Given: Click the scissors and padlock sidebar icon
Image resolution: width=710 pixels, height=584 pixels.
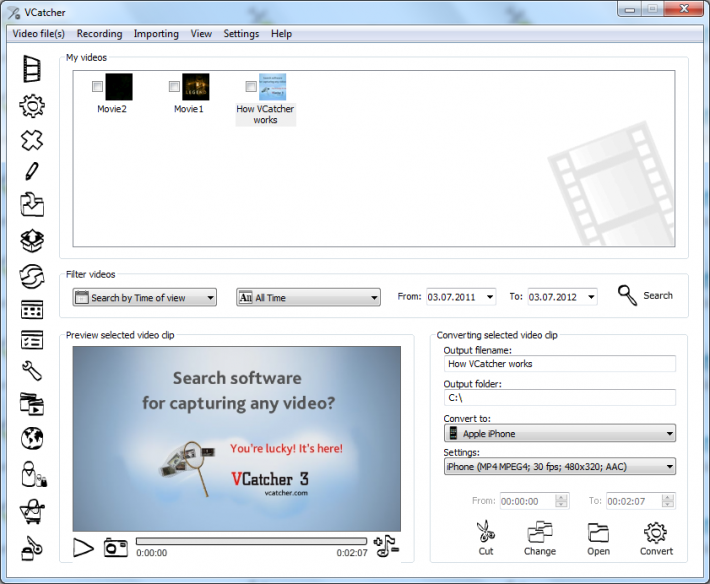Looking at the screenshot, I should [32, 549].
